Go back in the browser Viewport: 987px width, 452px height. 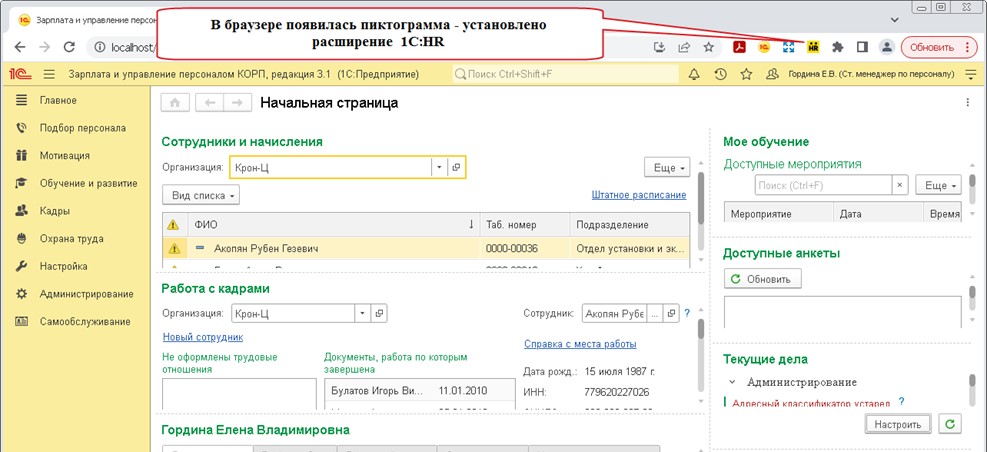[20, 47]
